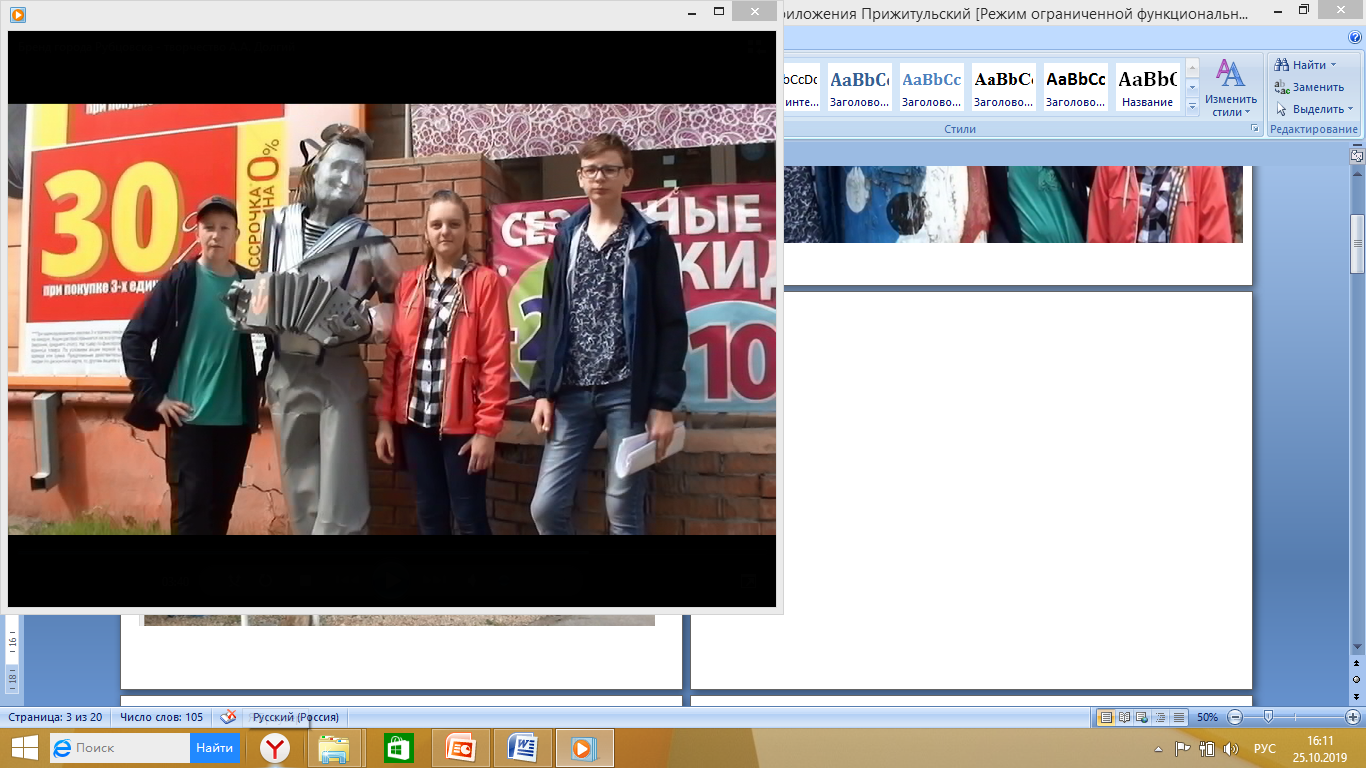Click the Страница: 3 из 20 indicator
This screenshot has height=768, width=1366.
click(55, 717)
